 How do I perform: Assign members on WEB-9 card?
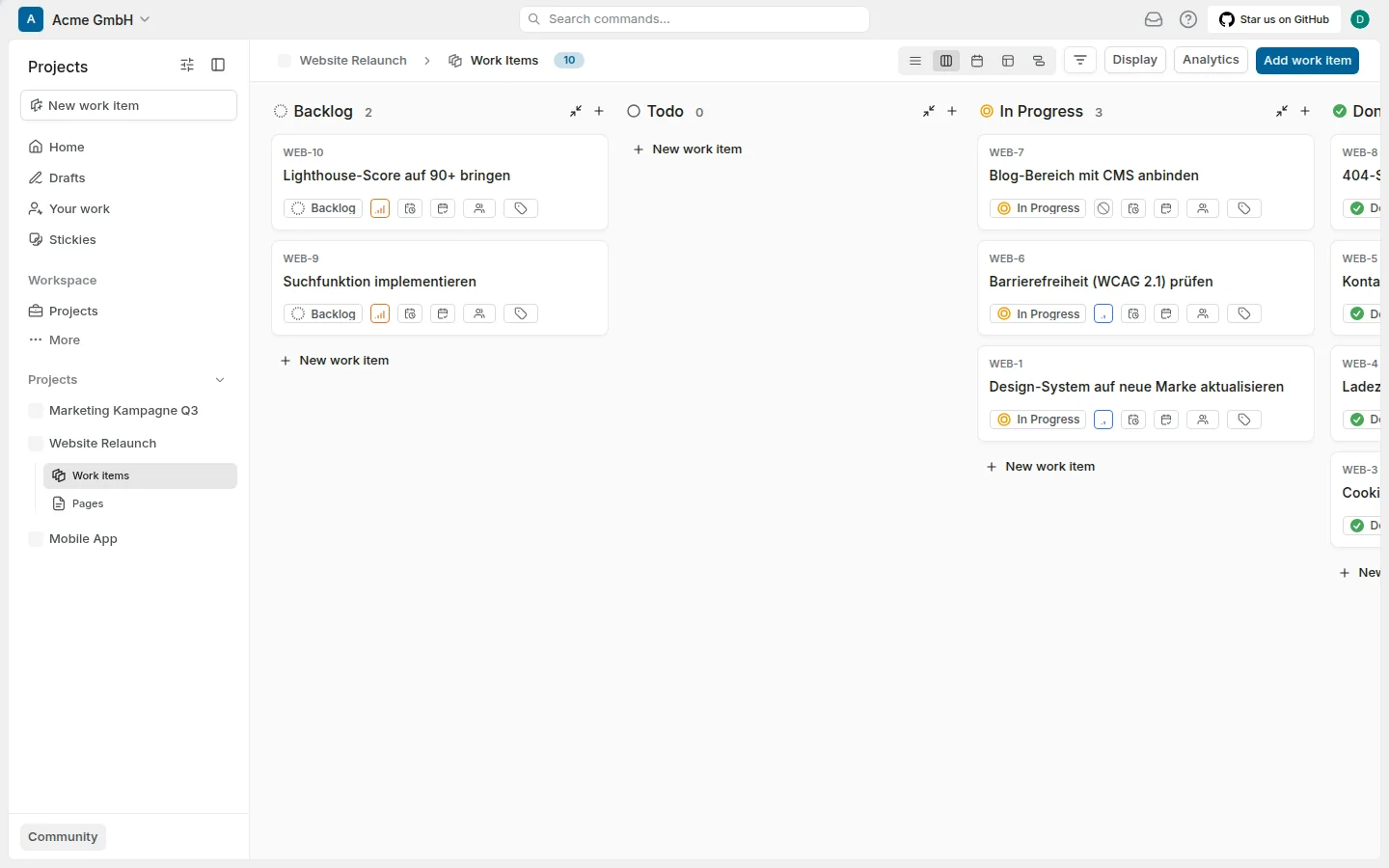(479, 314)
